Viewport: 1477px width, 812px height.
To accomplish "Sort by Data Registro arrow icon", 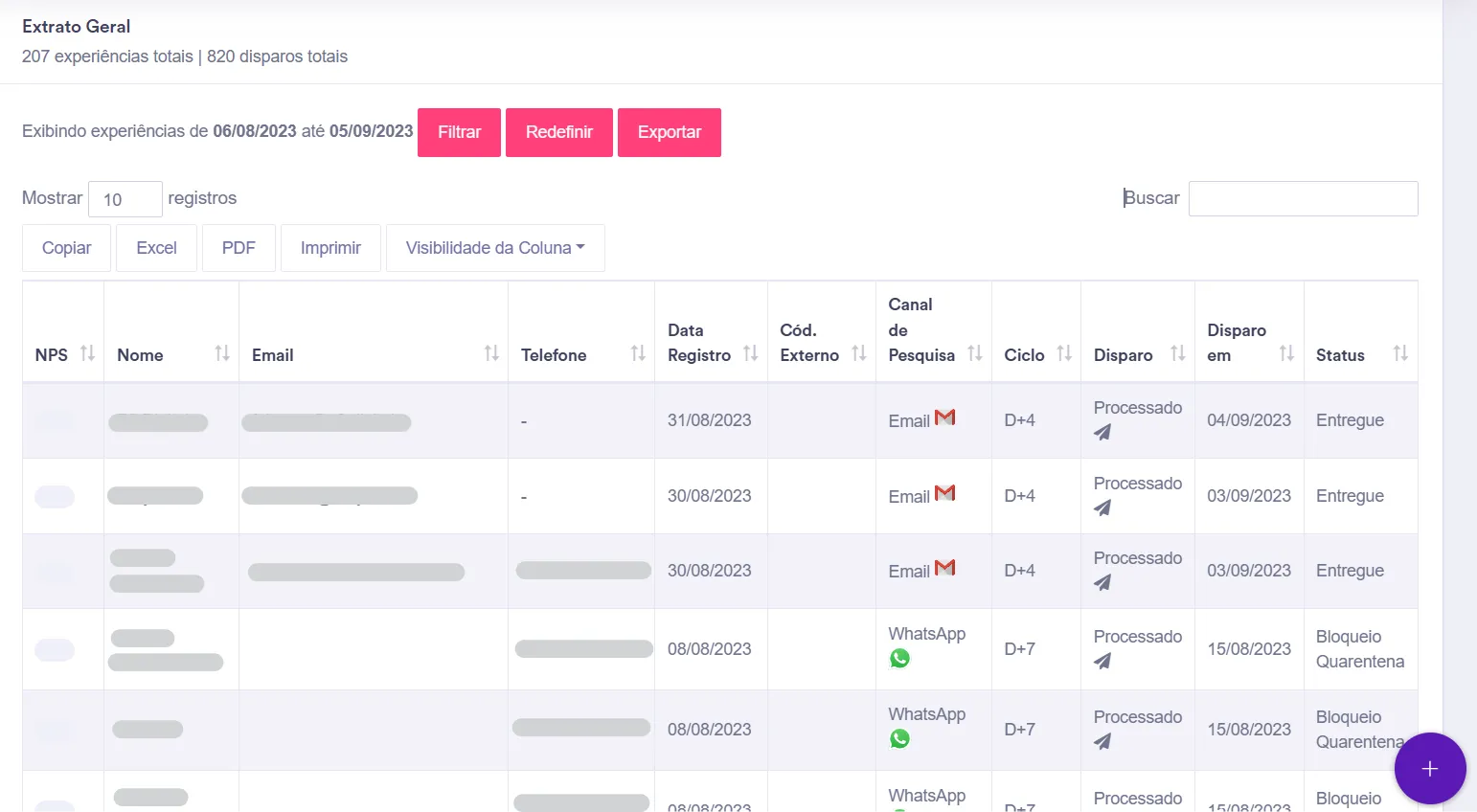I will click(751, 353).
